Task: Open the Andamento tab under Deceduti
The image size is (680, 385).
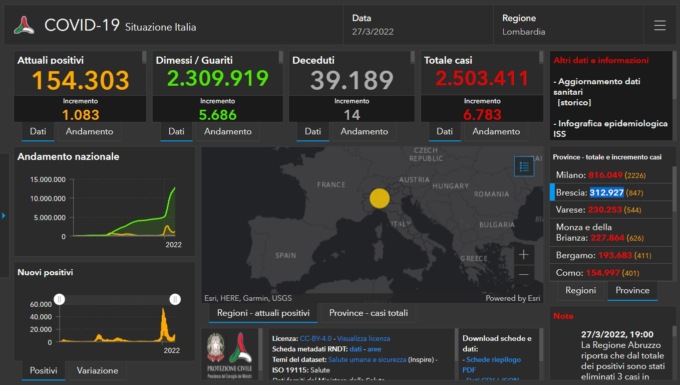Action: click(x=364, y=131)
